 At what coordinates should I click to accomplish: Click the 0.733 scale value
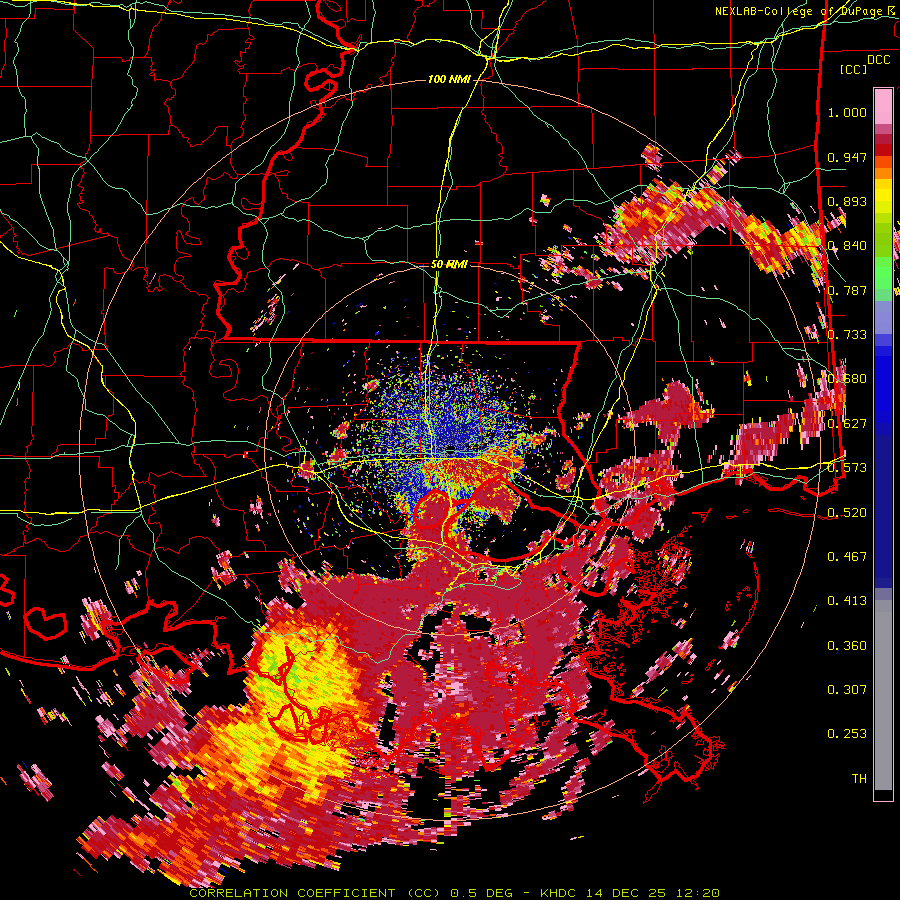tap(847, 335)
